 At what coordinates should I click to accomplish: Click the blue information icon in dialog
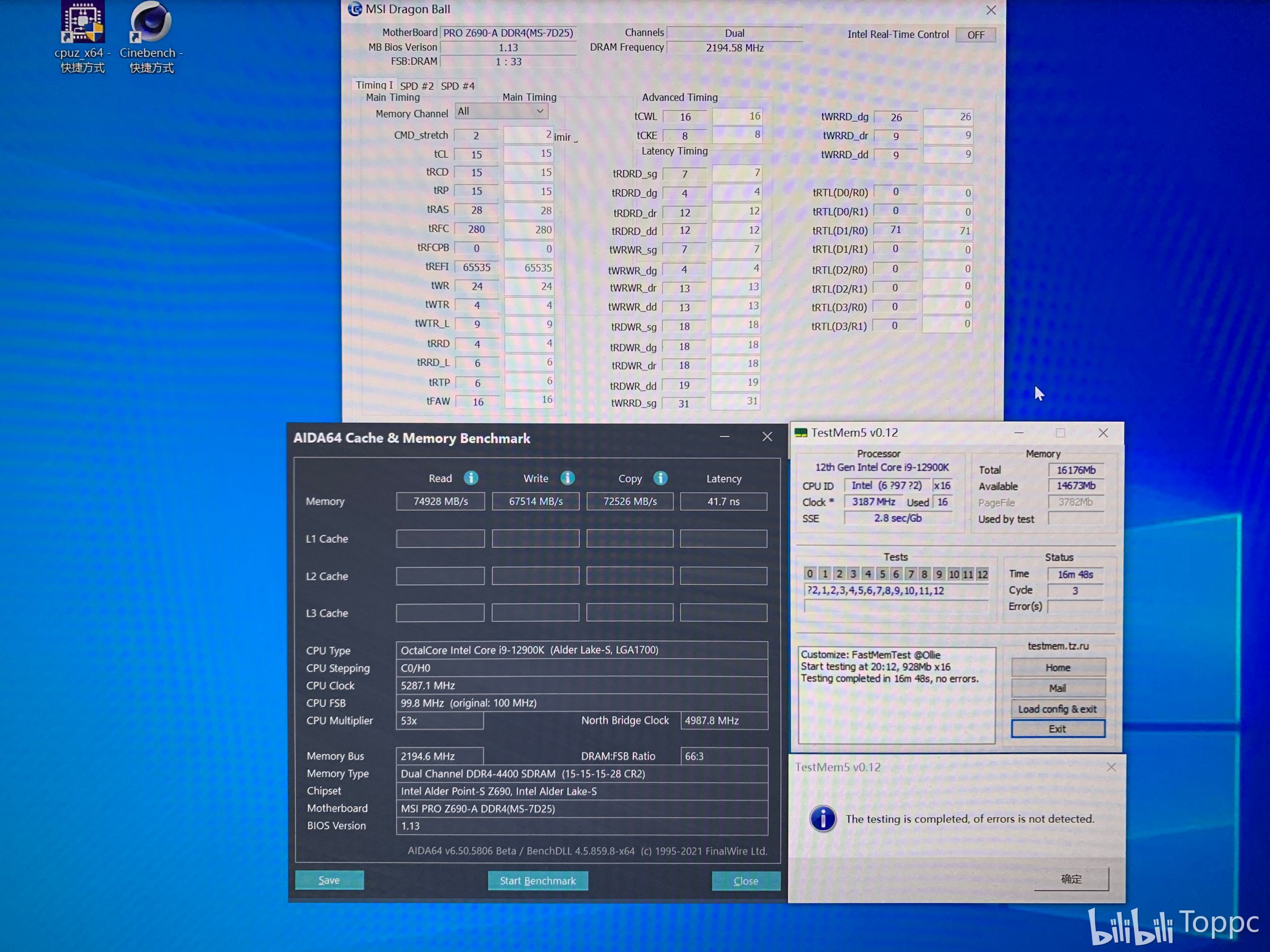point(823,819)
